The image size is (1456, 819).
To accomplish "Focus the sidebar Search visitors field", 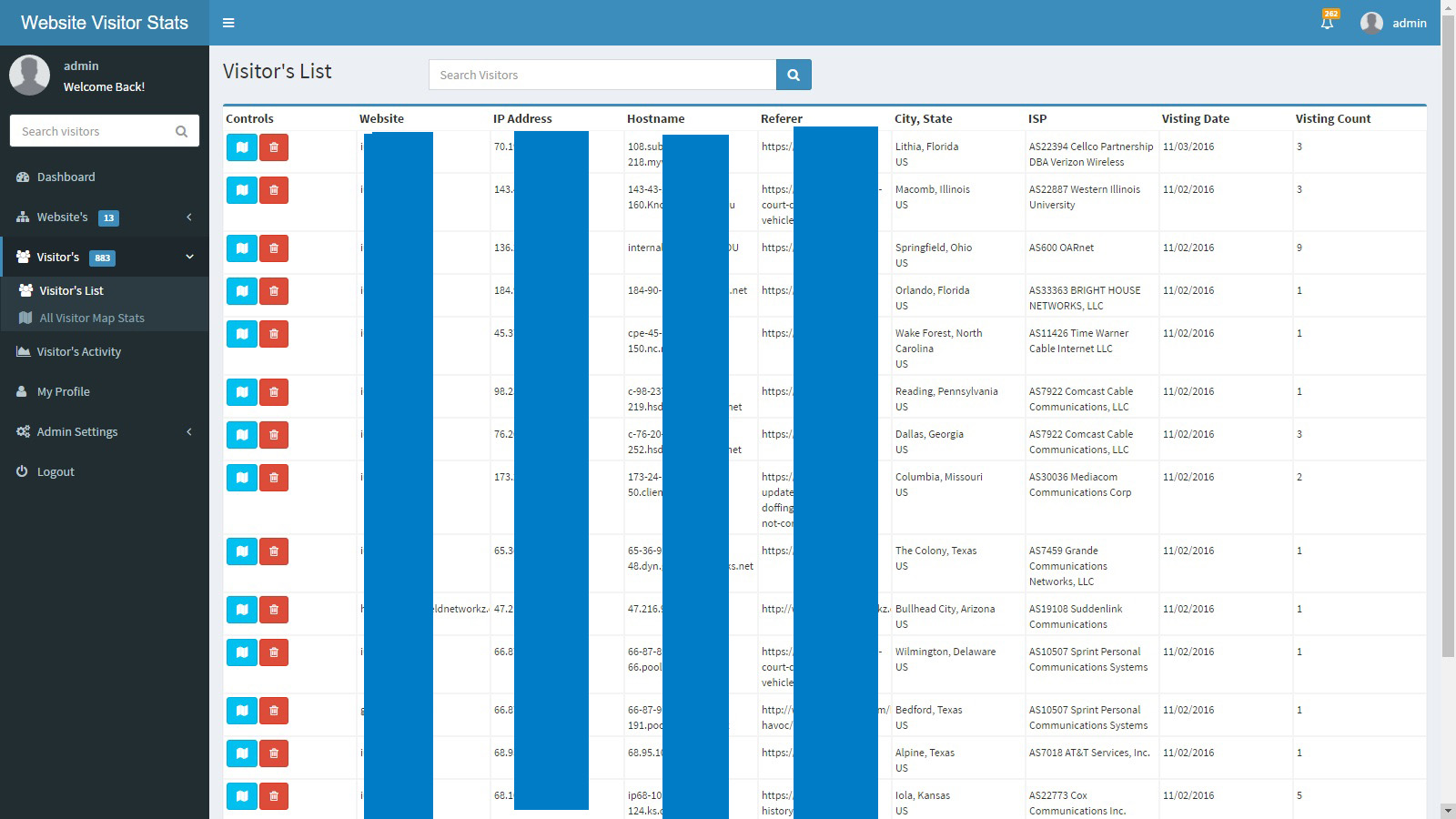I will pos(91,131).
